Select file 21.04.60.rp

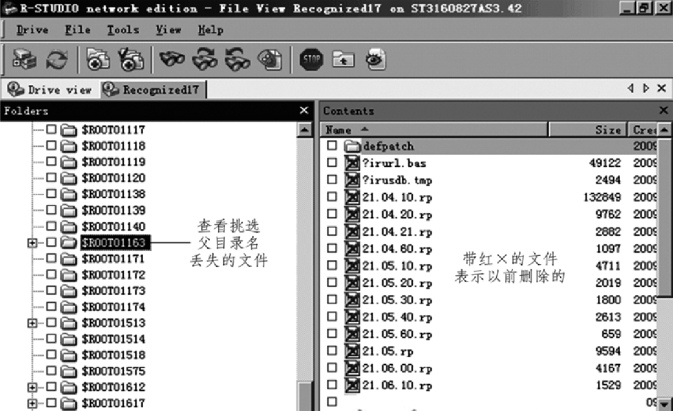tap(397, 249)
